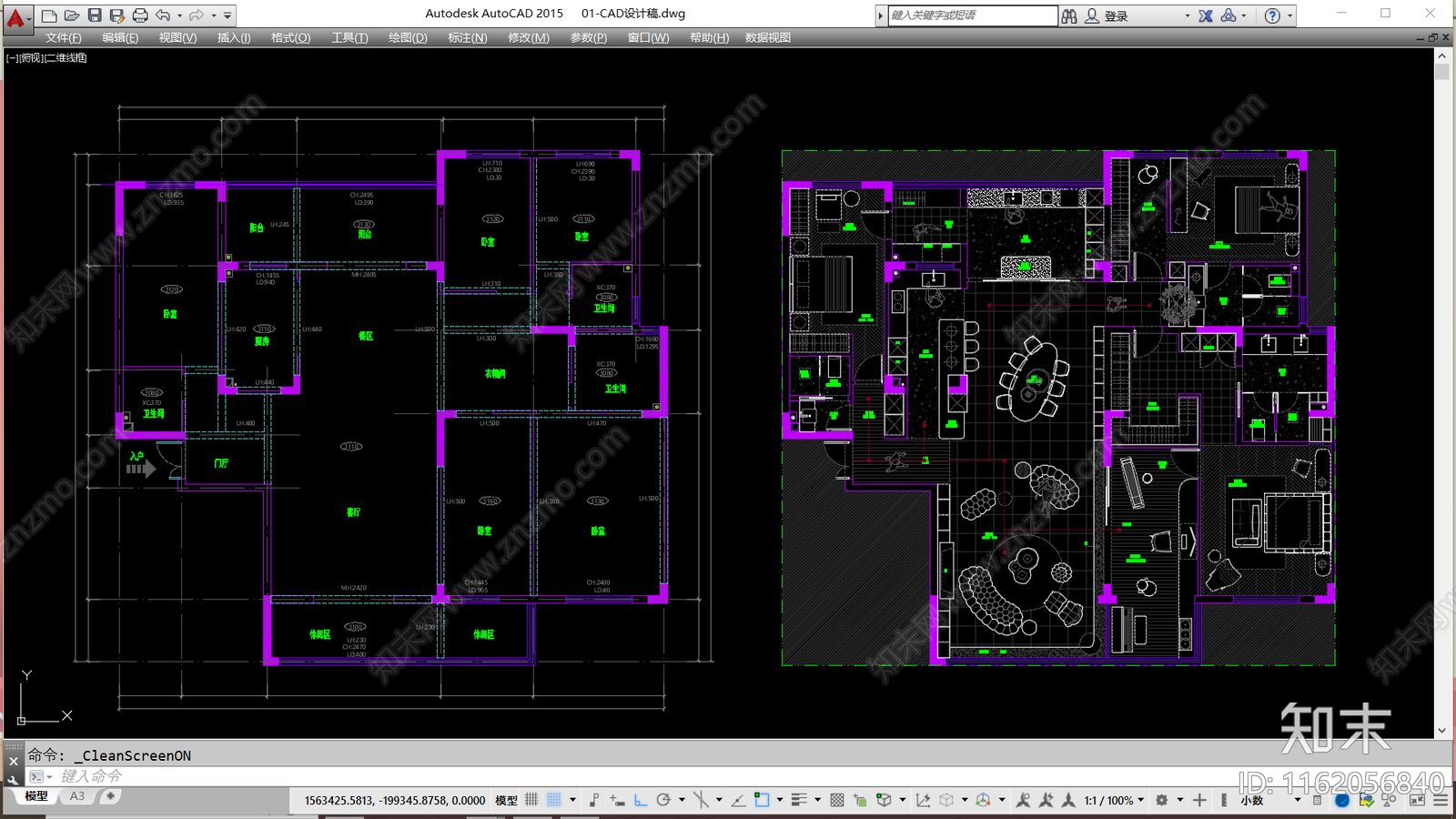Open the 修改(M) menu
The width and height of the screenshot is (1456, 819).
[x=528, y=37]
